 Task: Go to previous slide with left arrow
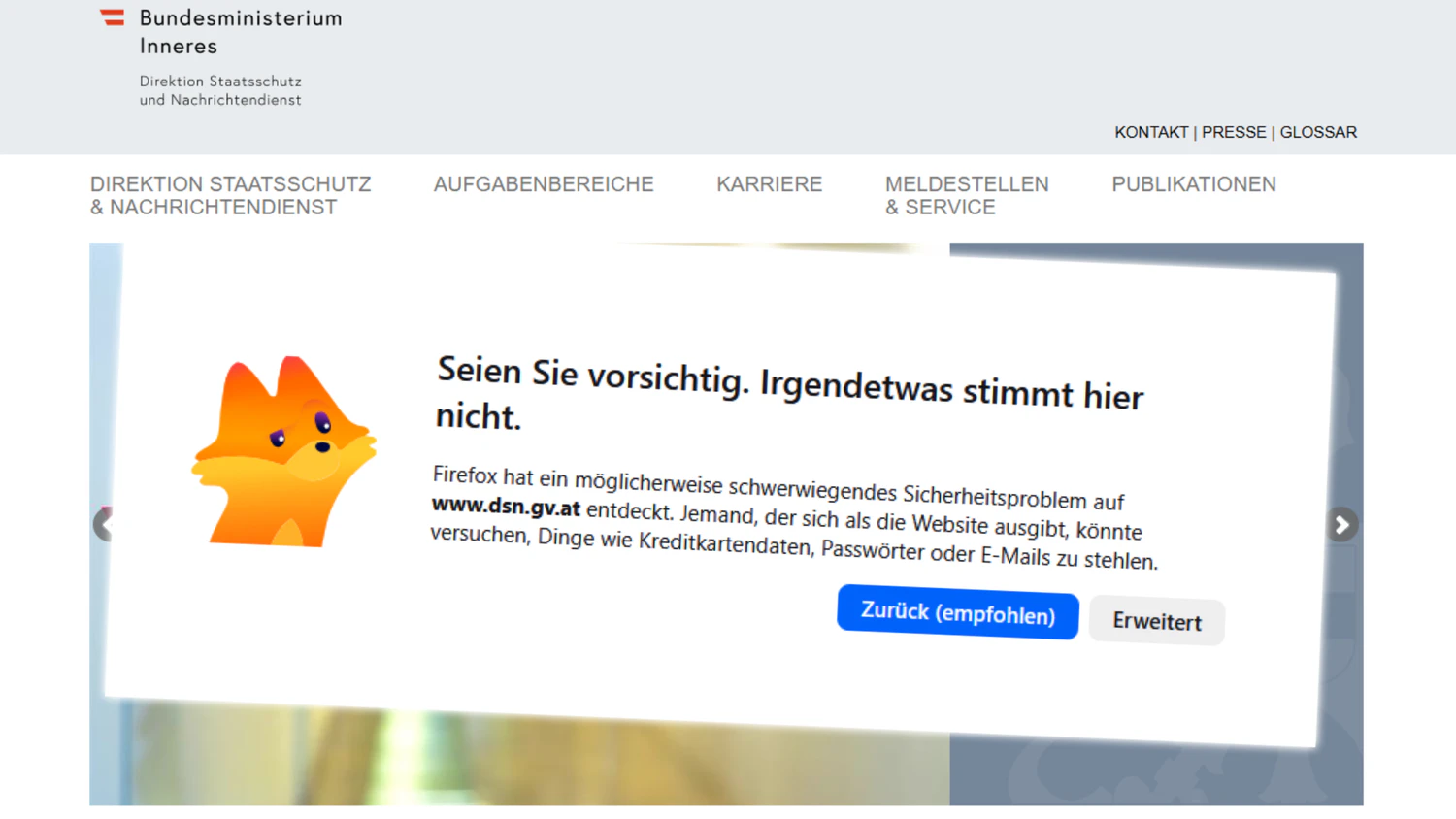click(x=103, y=525)
